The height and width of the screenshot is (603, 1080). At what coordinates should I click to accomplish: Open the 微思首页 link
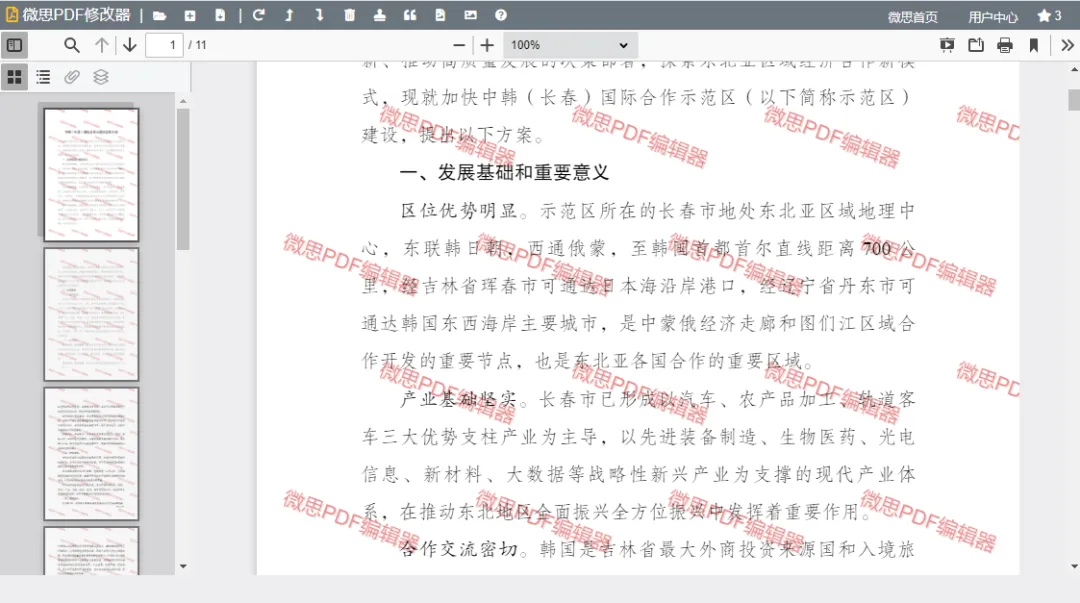click(x=913, y=17)
